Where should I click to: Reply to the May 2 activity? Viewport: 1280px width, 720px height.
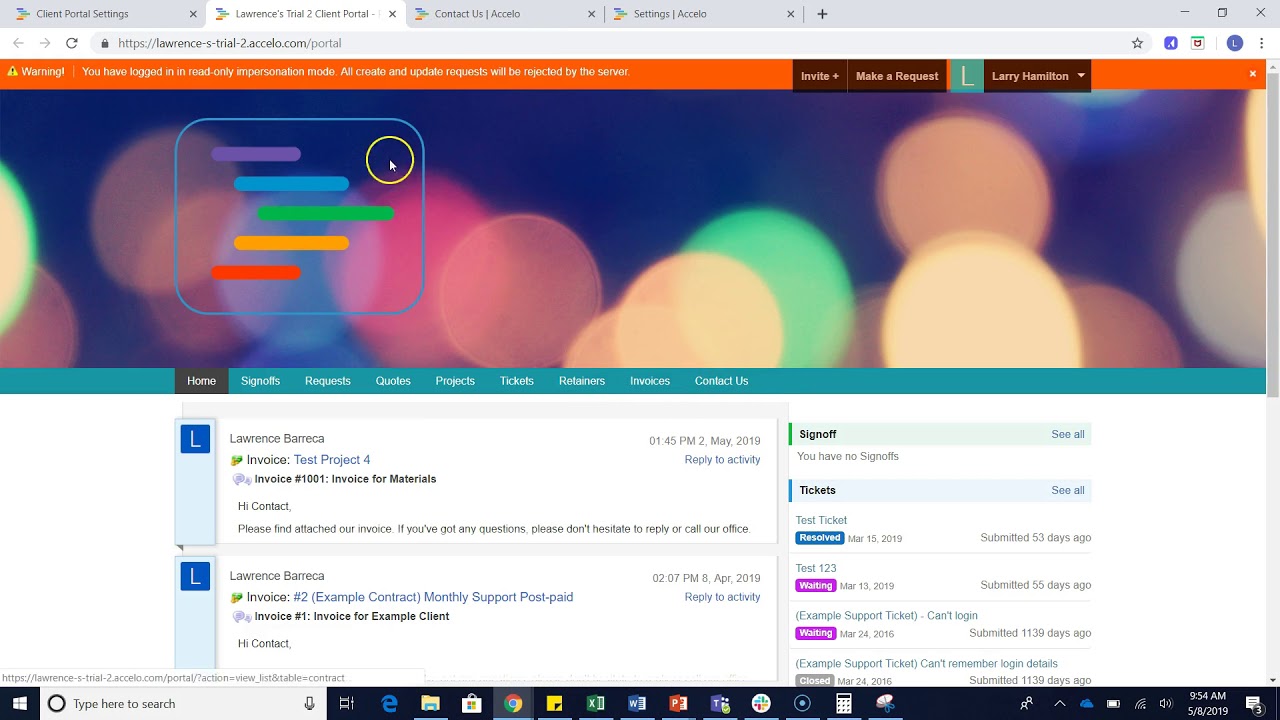click(722, 460)
